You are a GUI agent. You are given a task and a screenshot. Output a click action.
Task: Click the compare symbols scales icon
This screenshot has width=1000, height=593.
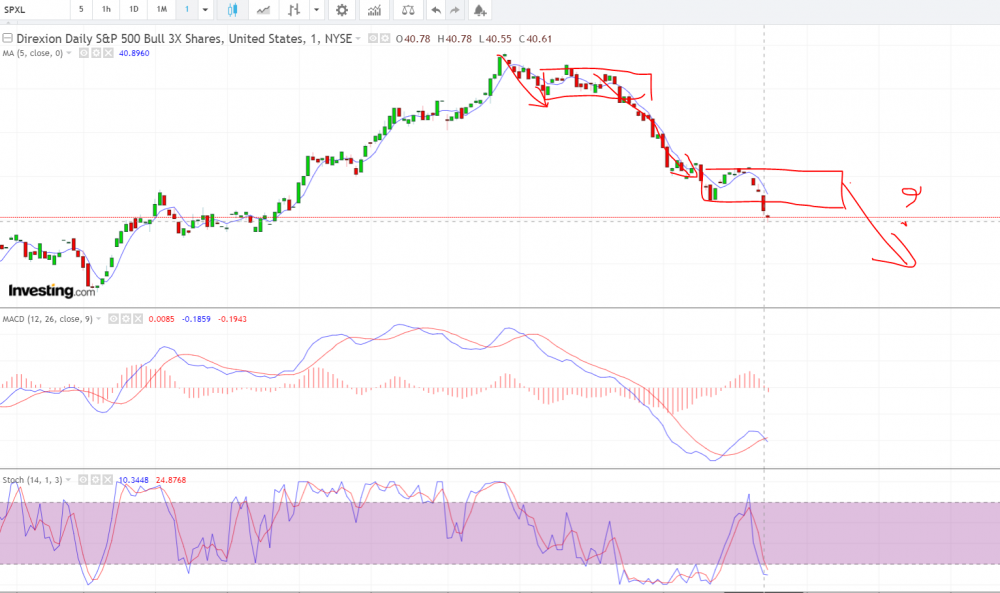pyautogui.click(x=407, y=10)
